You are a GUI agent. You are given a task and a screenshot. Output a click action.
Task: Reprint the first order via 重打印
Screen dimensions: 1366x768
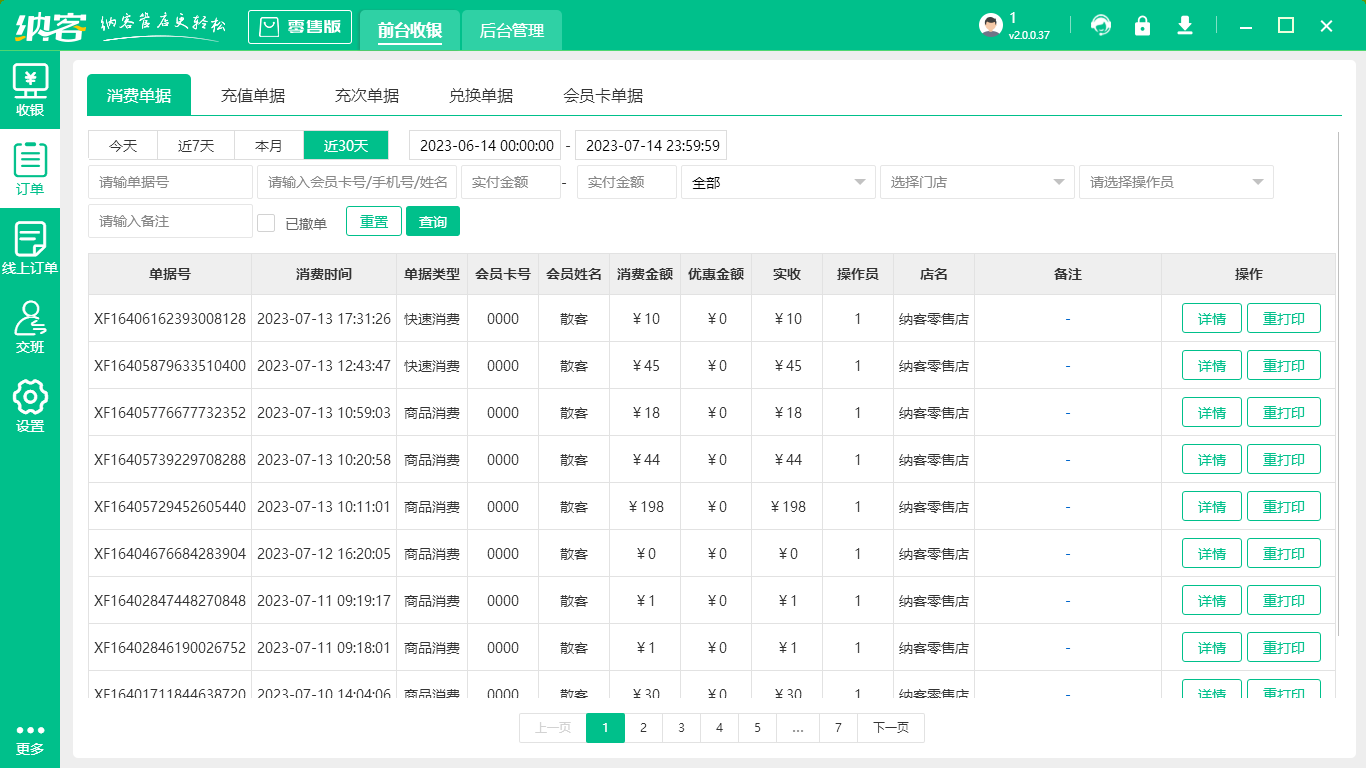[x=1284, y=318]
